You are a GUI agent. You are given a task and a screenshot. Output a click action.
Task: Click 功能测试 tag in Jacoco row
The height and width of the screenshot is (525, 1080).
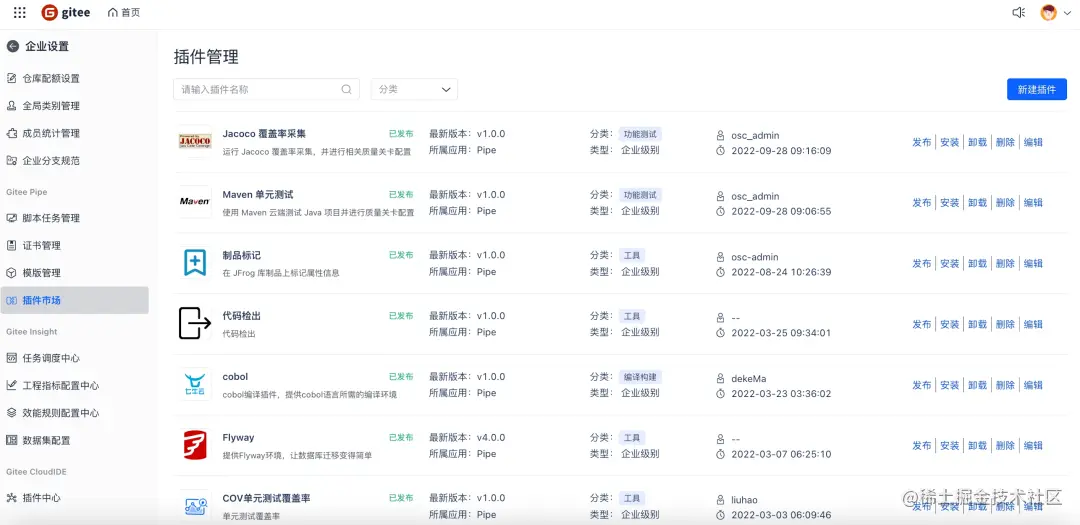coord(640,134)
